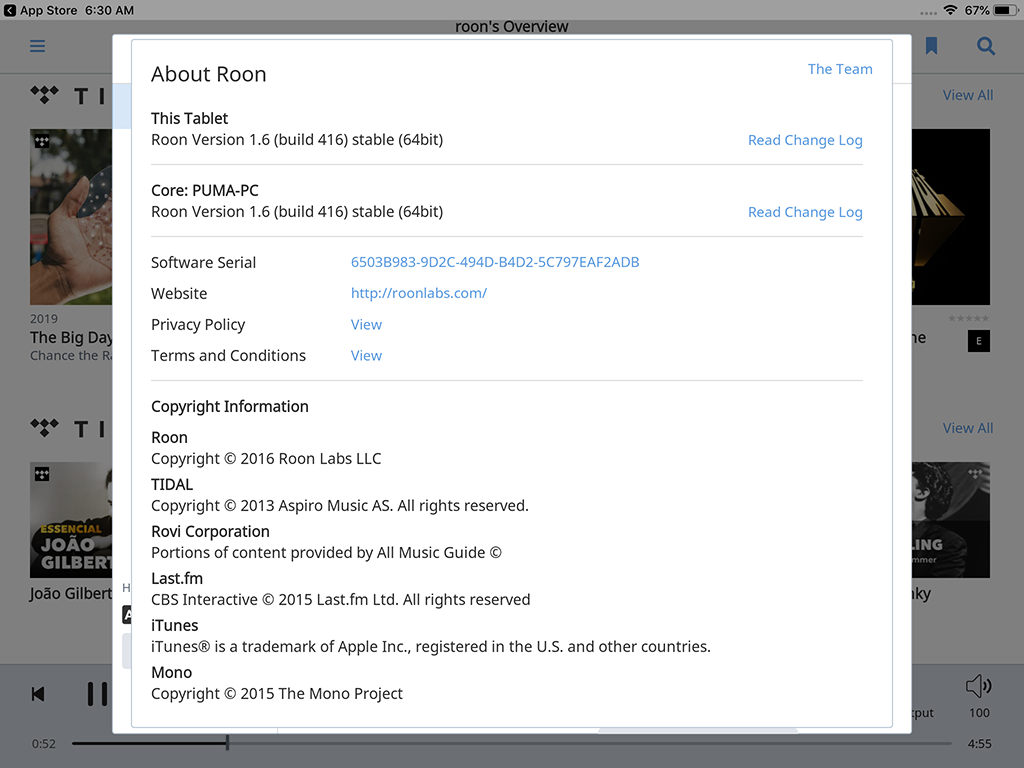1024x768 pixels.
Task: Tap the clock showing 6:30 AM
Action: (109, 10)
